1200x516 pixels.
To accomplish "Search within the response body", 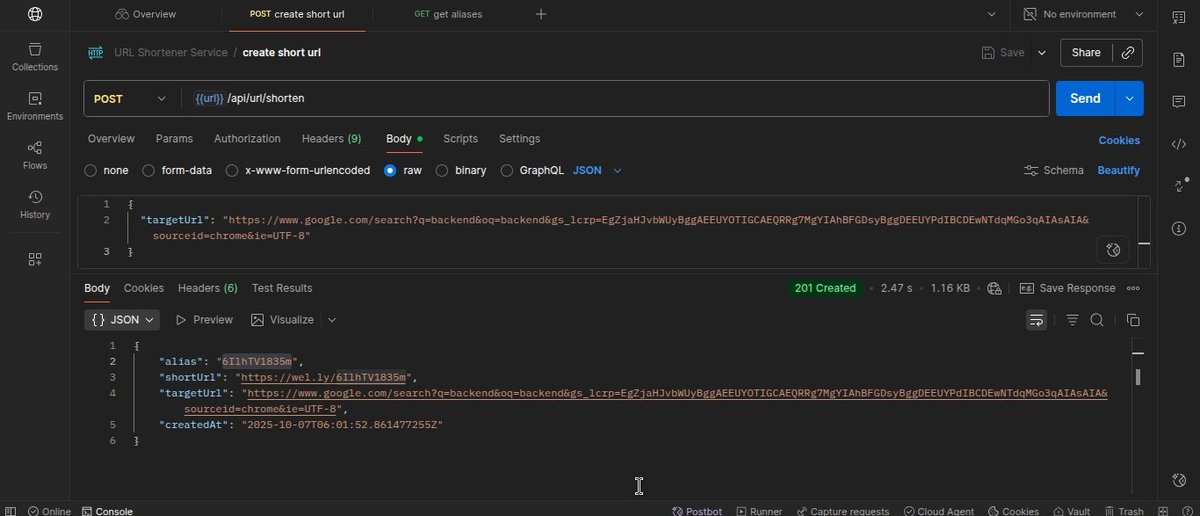I will pyautogui.click(x=1097, y=320).
